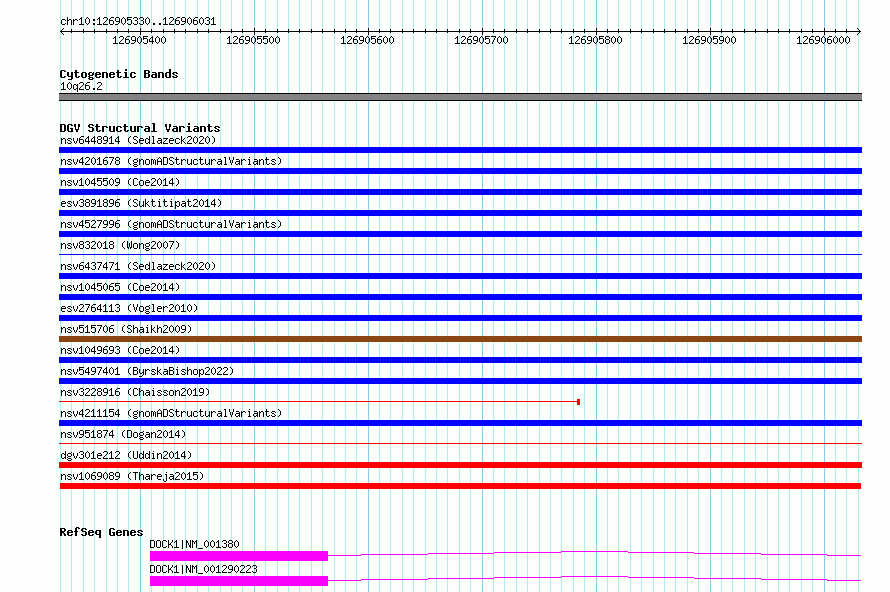Screen dimensions: 890x592
Task: Click magenta exon block of DOCK1|NM_001290223
Action: (x=239, y=581)
